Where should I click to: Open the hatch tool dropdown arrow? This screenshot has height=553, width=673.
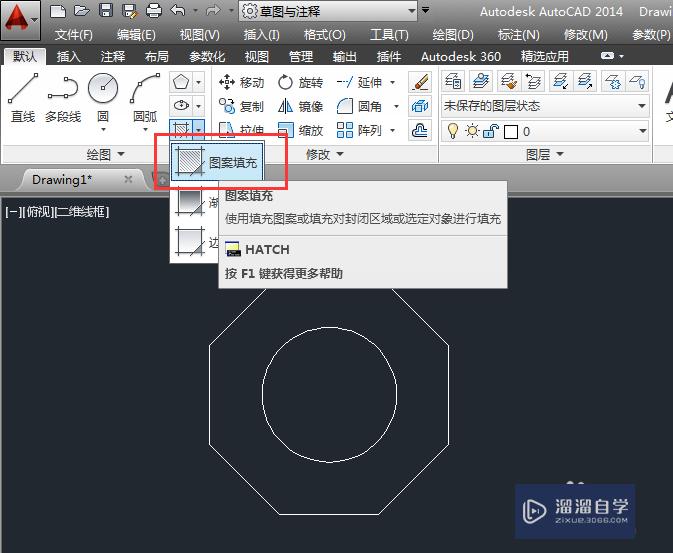coord(199,129)
